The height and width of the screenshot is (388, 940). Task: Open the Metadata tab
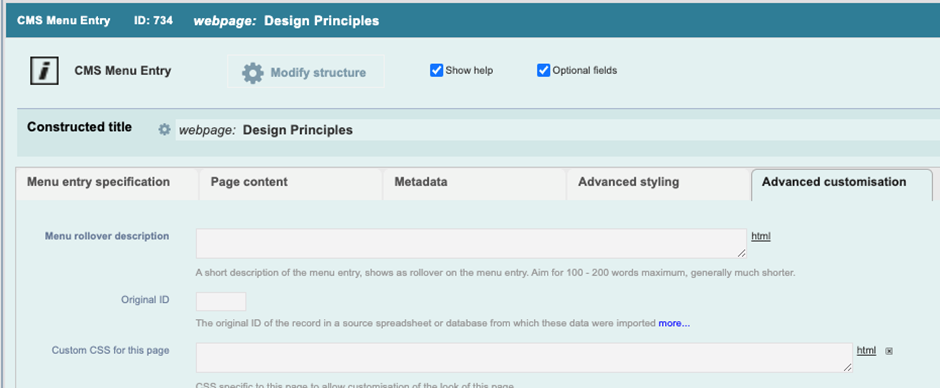coord(474,184)
